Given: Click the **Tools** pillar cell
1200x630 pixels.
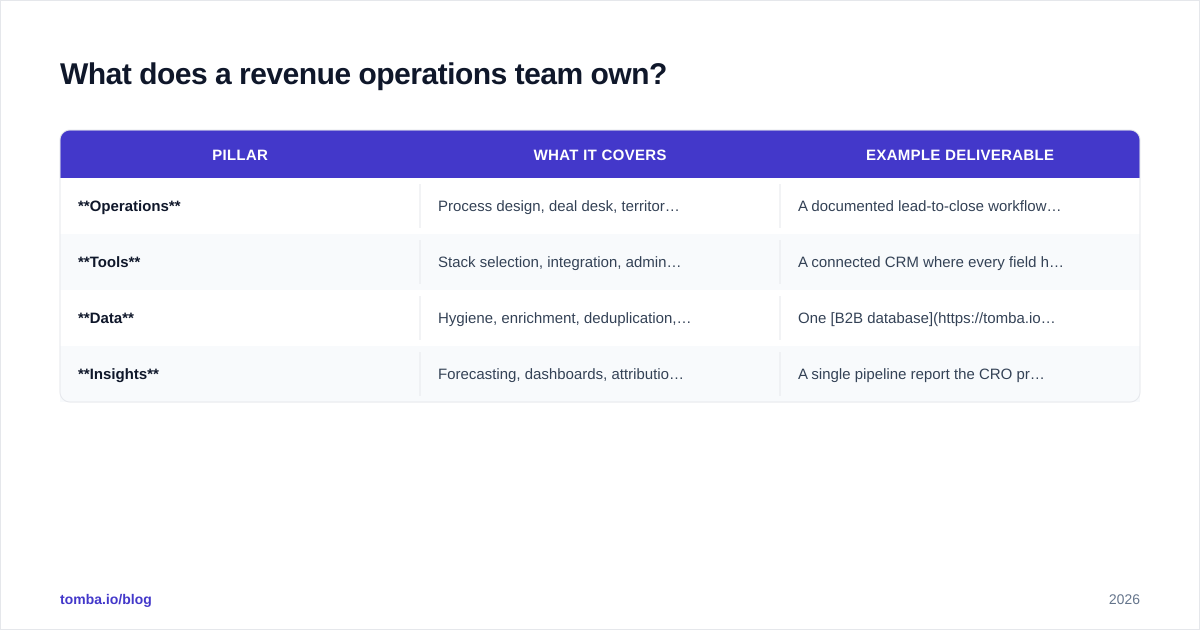Looking at the screenshot, I should pos(240,262).
